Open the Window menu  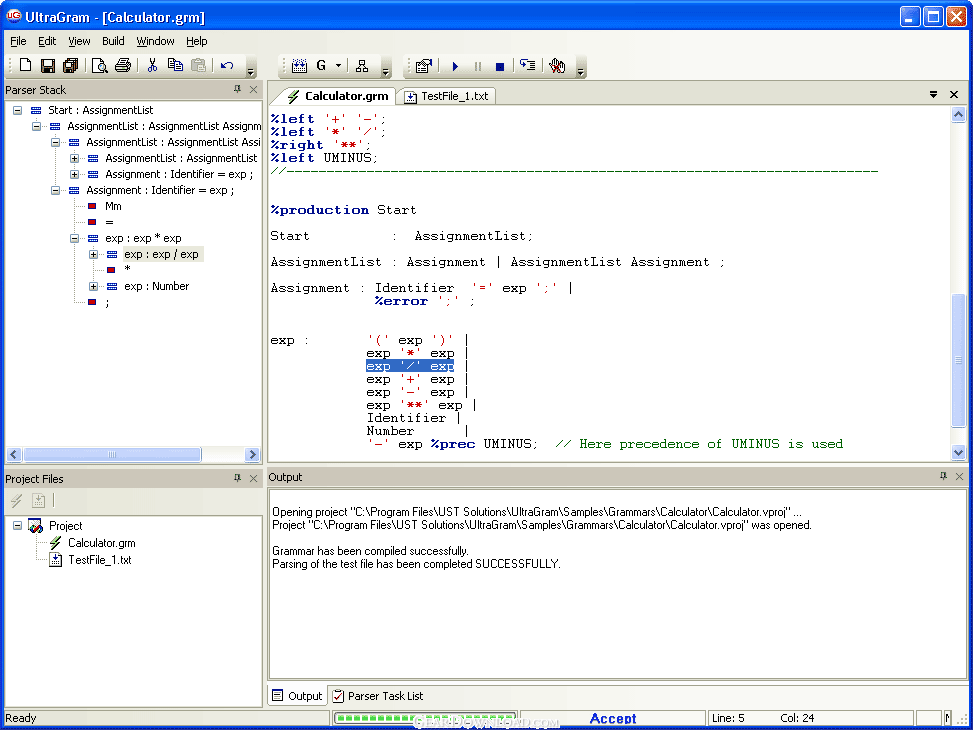[x=155, y=41]
